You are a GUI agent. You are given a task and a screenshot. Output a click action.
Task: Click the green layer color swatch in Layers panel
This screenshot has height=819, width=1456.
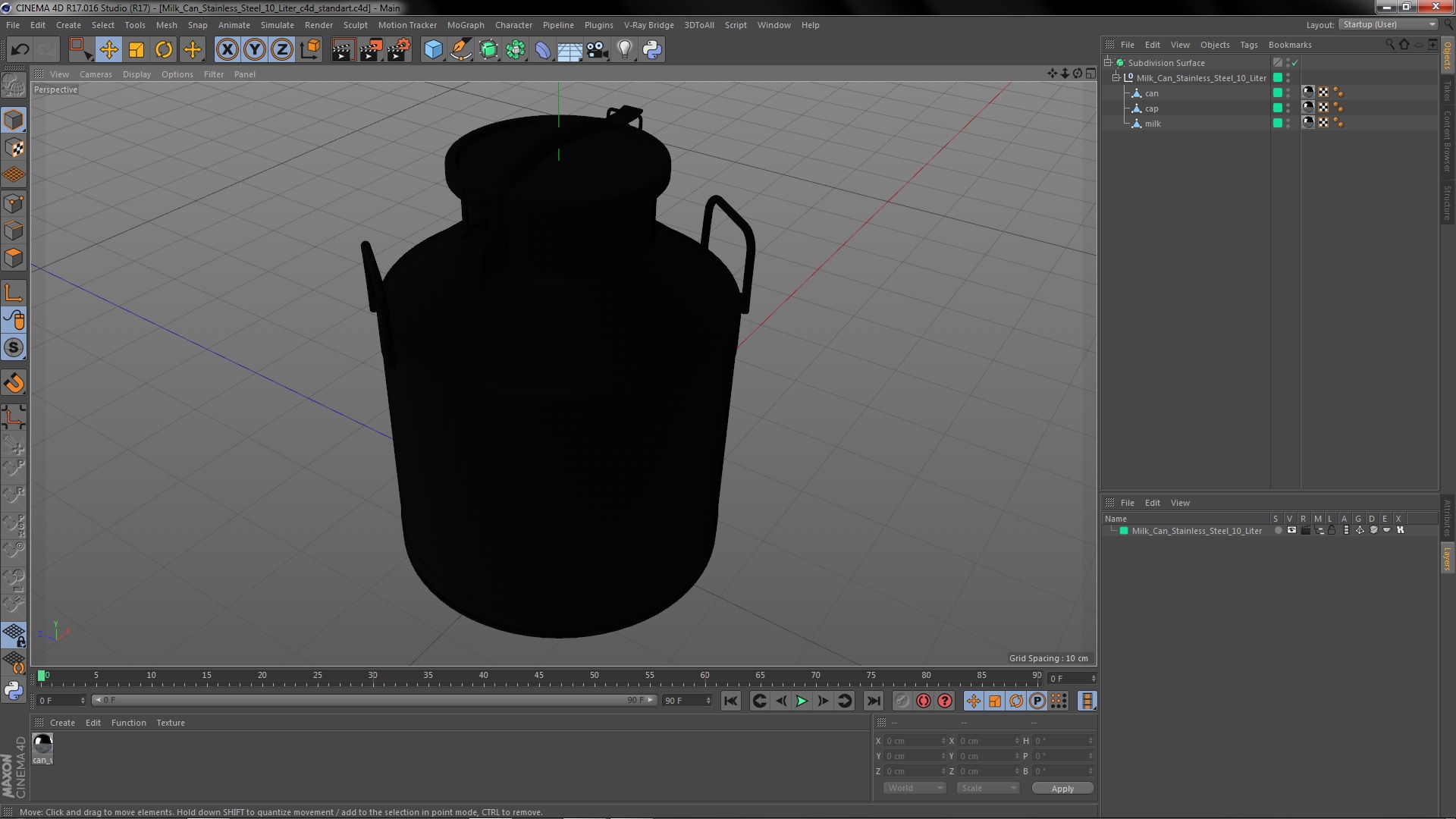1124,531
